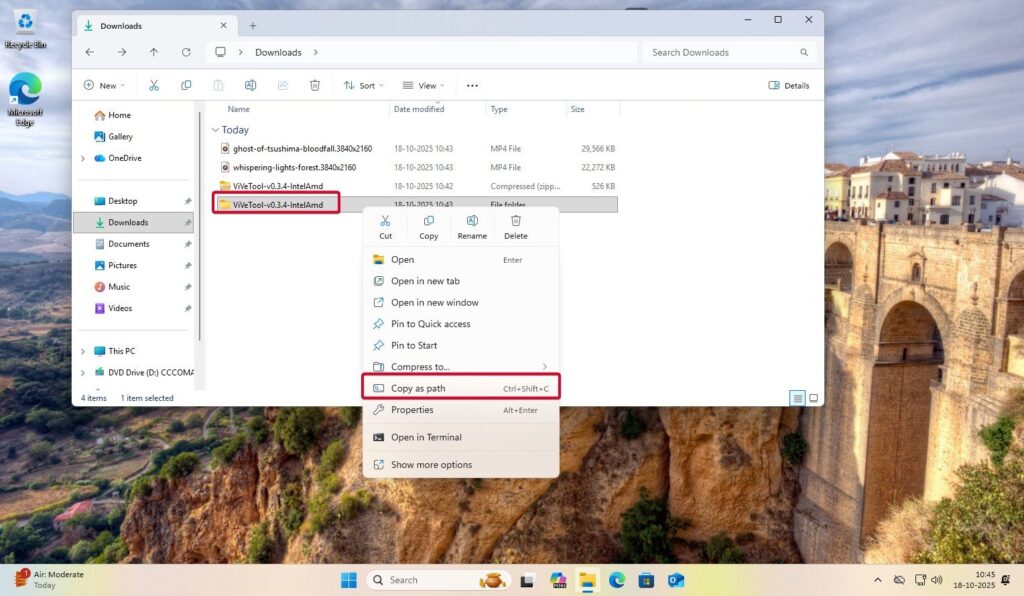1024x596 pixels.
Task: Switch to large thumbnails view in status bar
Action: click(813, 397)
